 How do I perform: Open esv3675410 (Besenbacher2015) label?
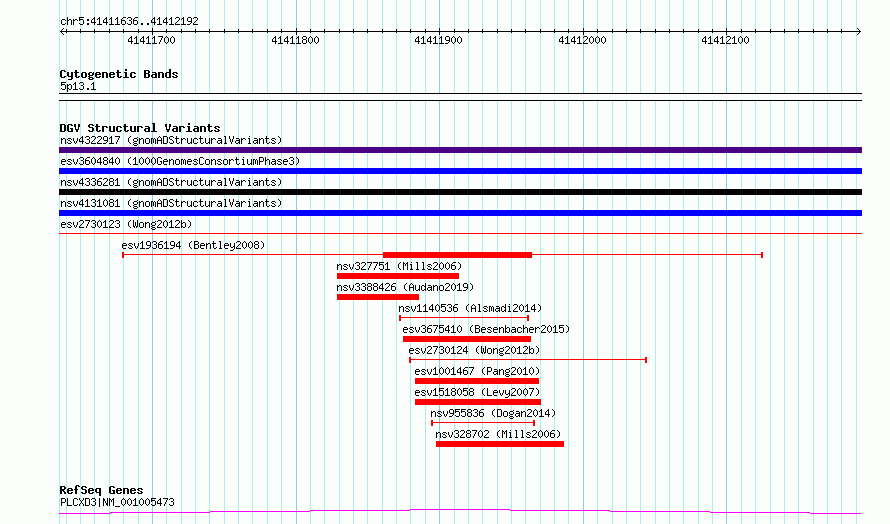pos(486,329)
